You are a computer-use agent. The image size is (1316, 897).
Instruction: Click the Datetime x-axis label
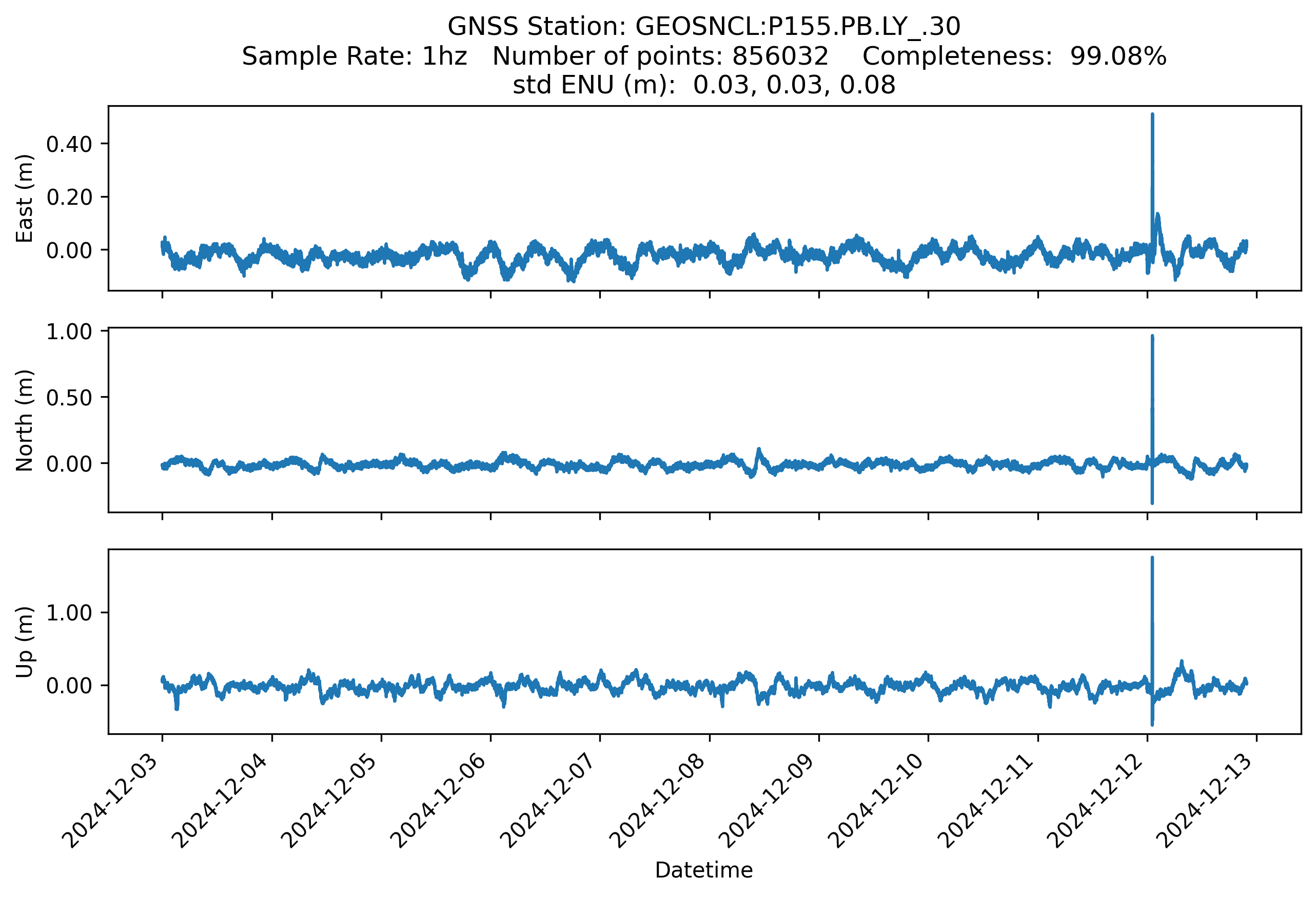click(703, 870)
